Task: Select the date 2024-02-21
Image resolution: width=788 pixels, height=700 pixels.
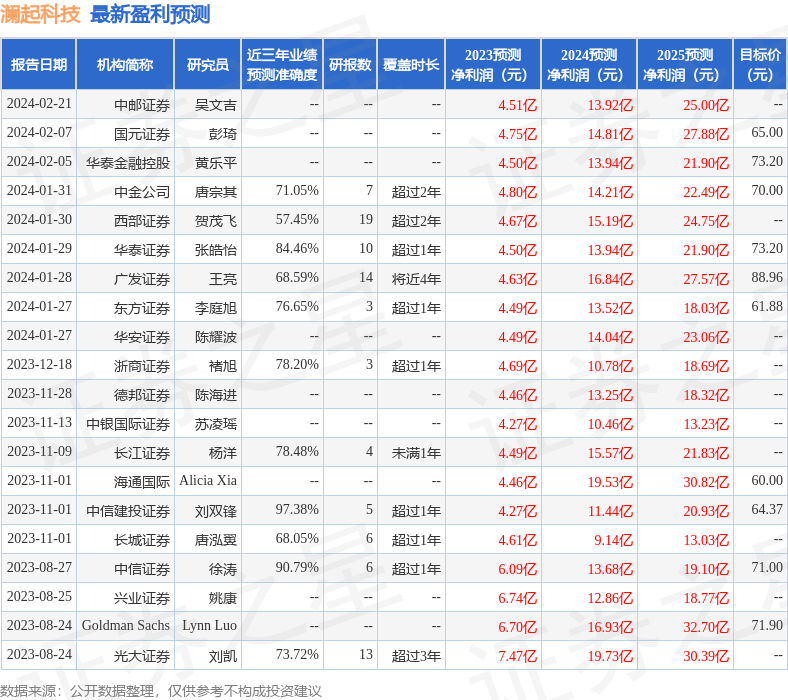Action: (39, 104)
